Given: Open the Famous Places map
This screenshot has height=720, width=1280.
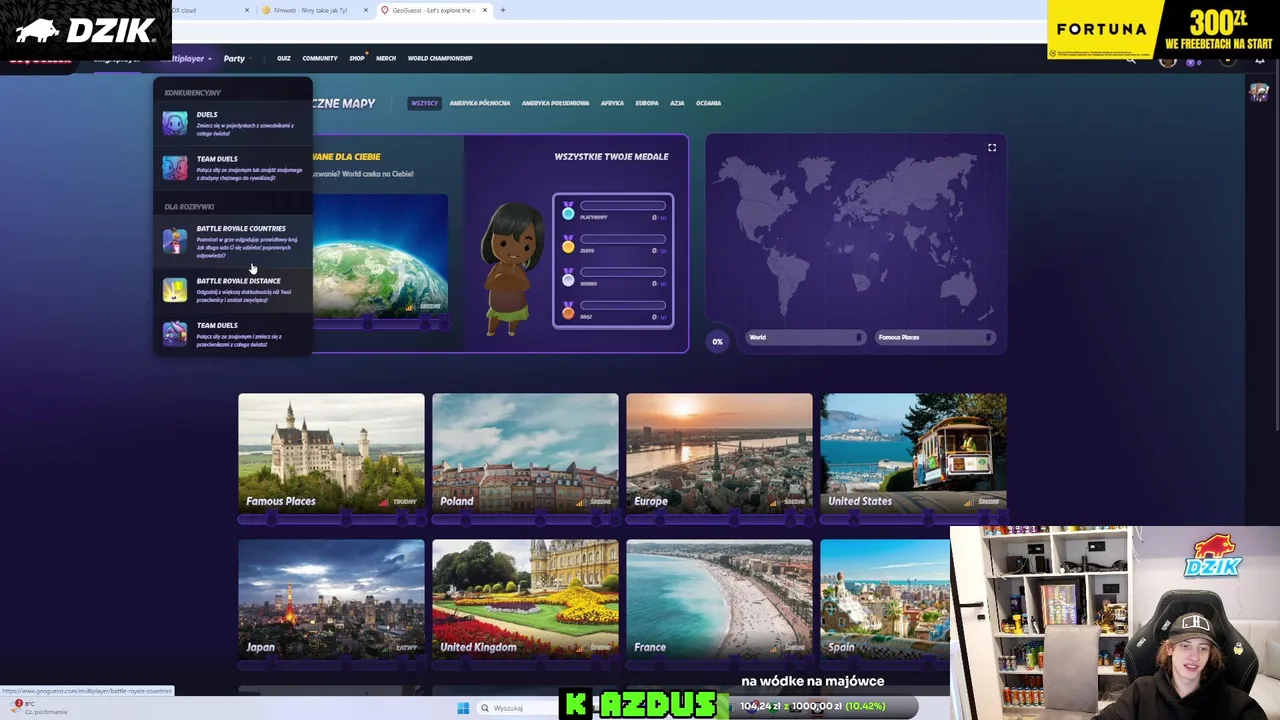Looking at the screenshot, I should click(331, 453).
